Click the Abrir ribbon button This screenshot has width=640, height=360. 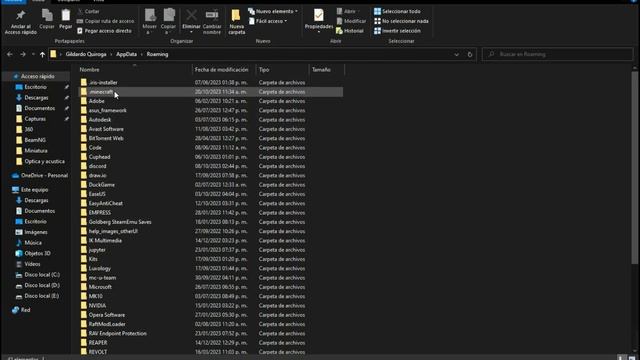[347, 11]
